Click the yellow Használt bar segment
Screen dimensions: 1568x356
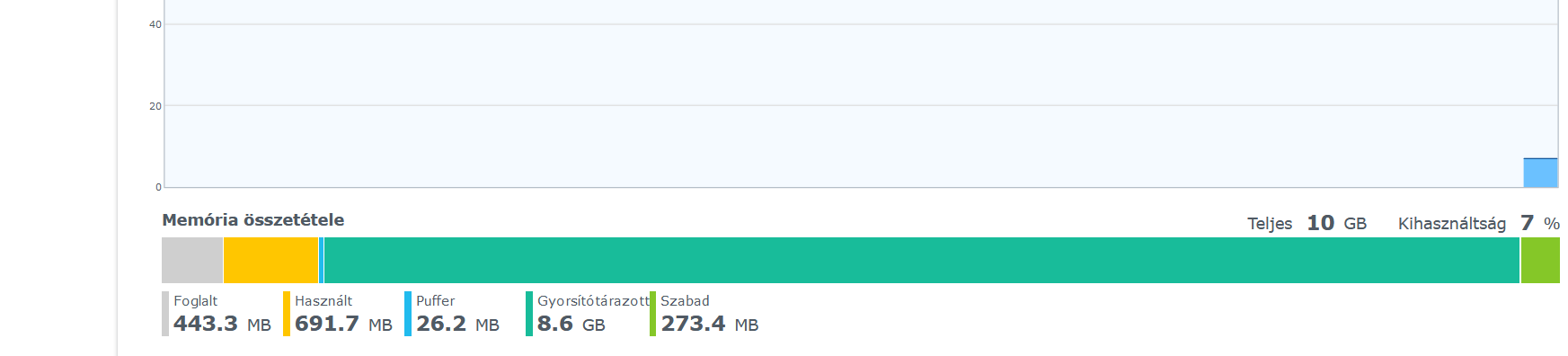270,261
